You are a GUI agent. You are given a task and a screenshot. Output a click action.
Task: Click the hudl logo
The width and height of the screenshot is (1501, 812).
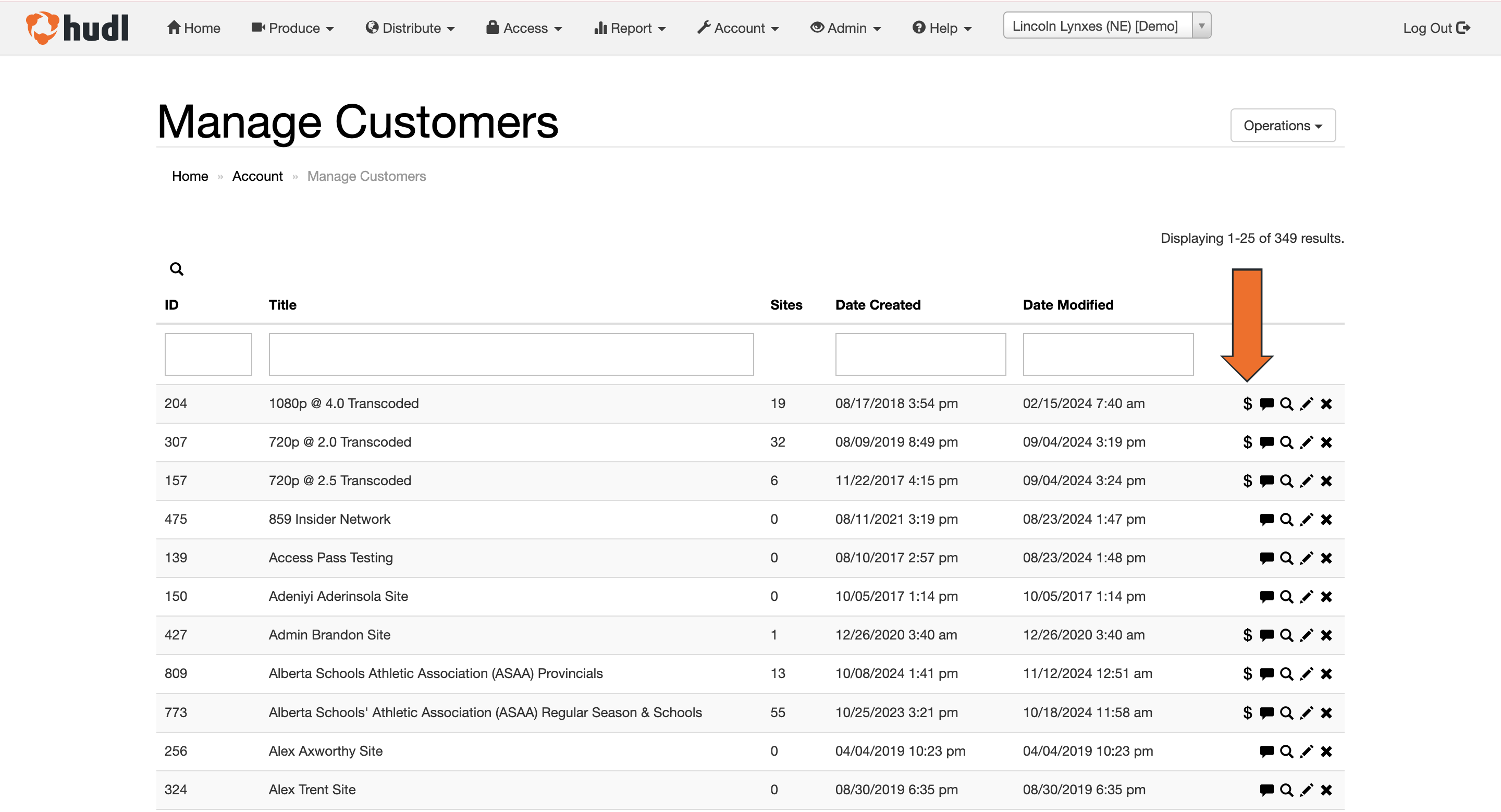(78, 28)
